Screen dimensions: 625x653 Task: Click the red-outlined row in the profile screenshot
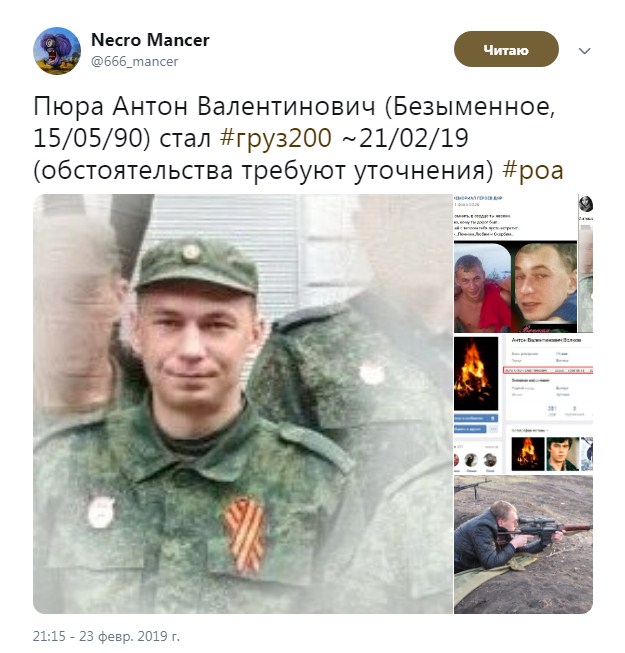548,370
